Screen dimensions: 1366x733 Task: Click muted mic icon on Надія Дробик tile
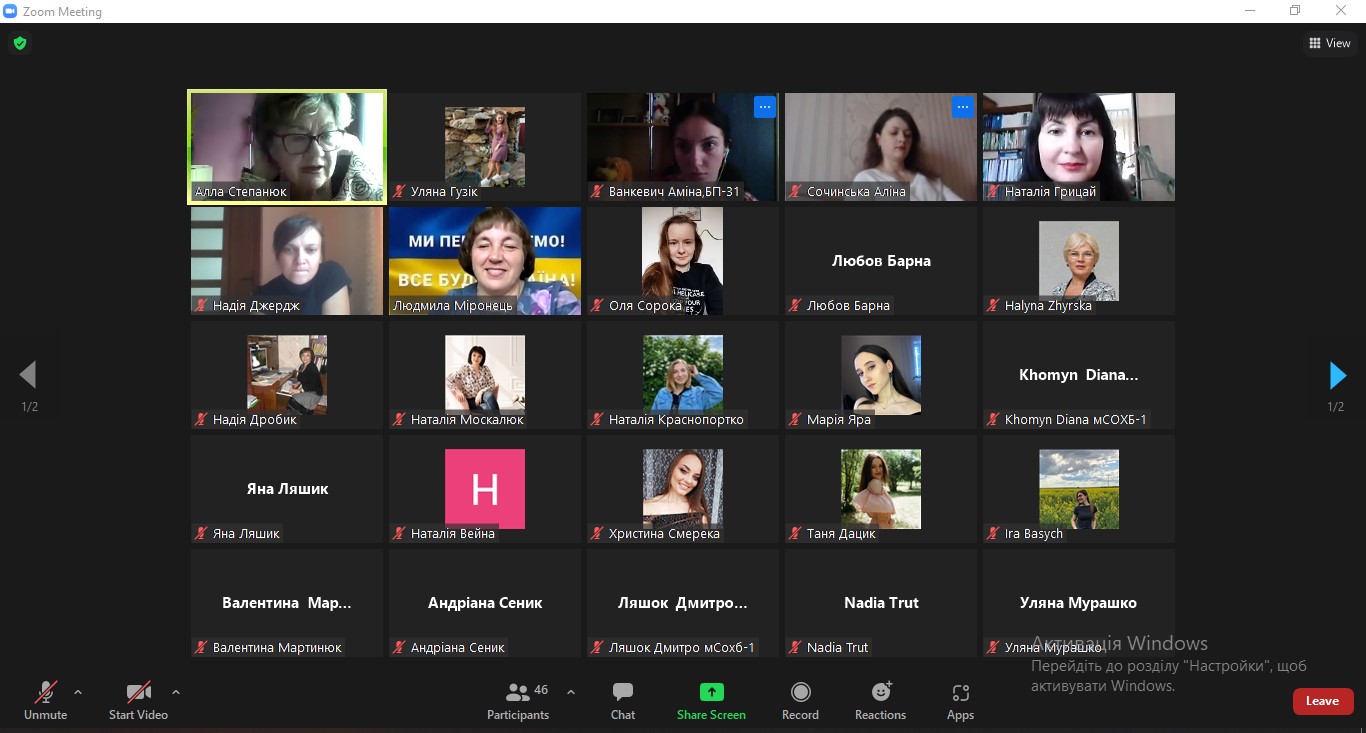point(202,419)
